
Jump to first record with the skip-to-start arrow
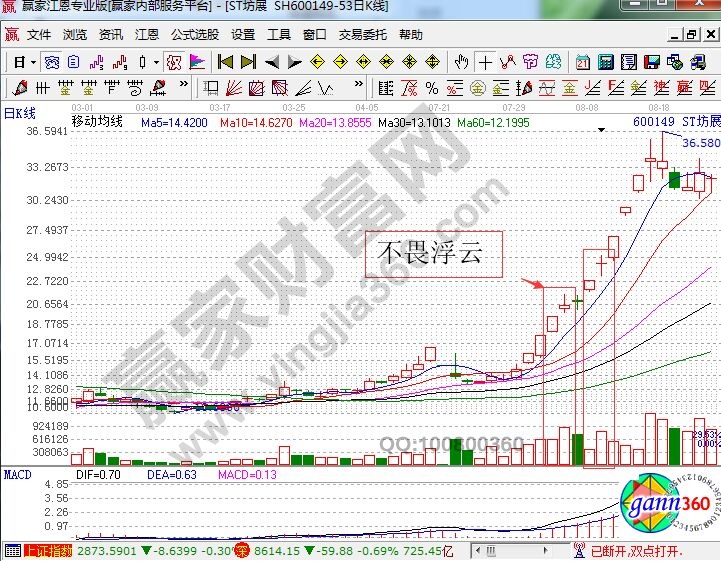(x=225, y=62)
